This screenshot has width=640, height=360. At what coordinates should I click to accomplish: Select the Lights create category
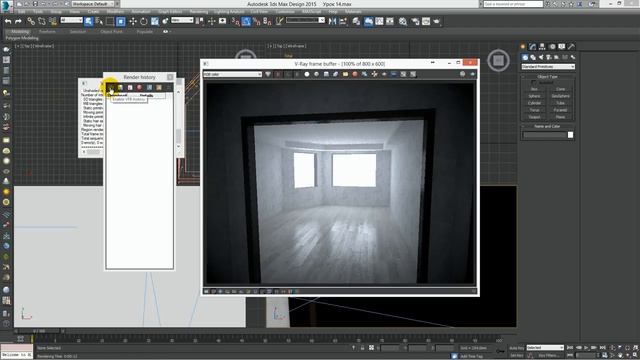[x=541, y=57]
